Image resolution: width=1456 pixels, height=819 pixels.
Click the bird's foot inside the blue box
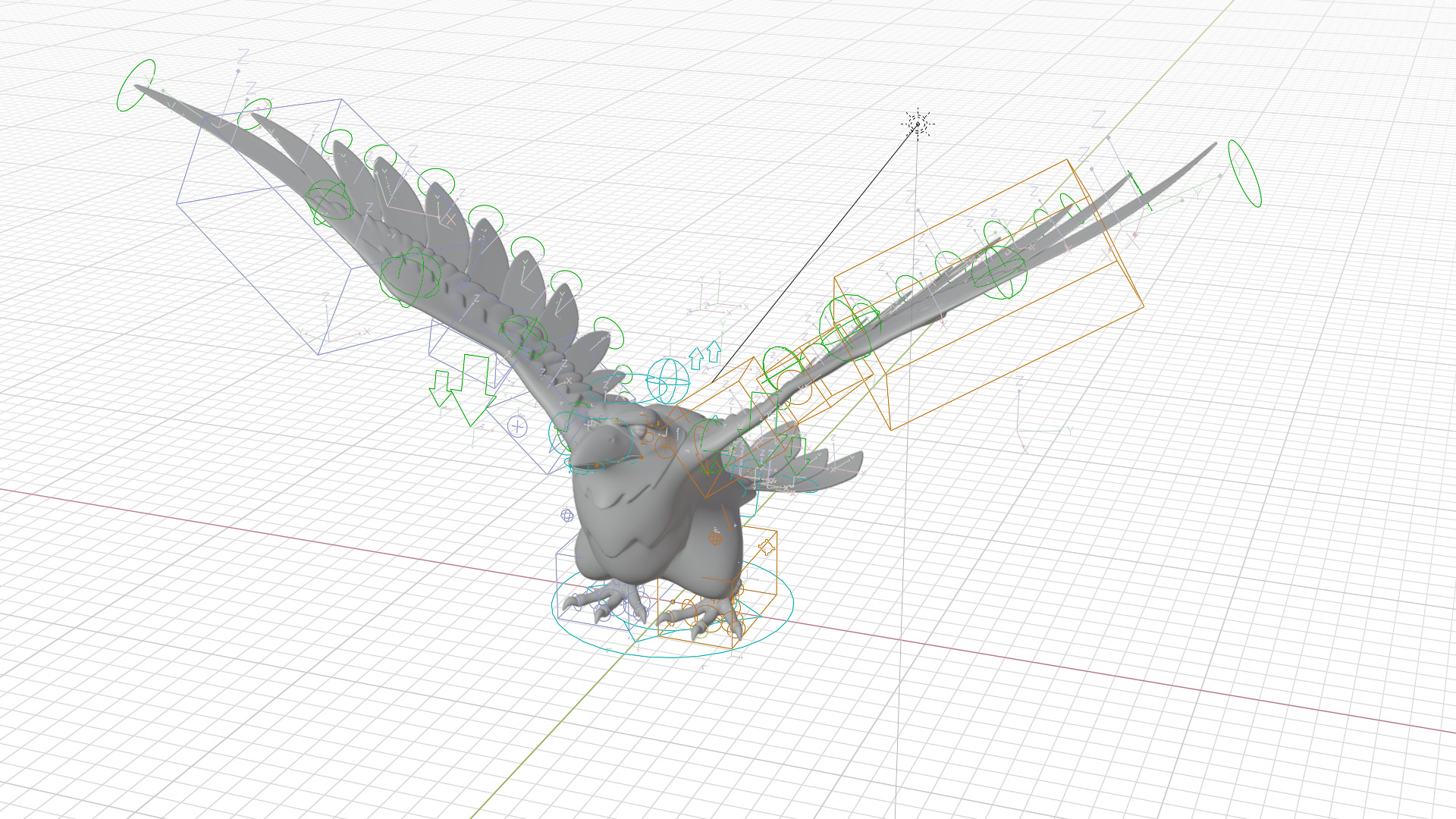point(607,601)
